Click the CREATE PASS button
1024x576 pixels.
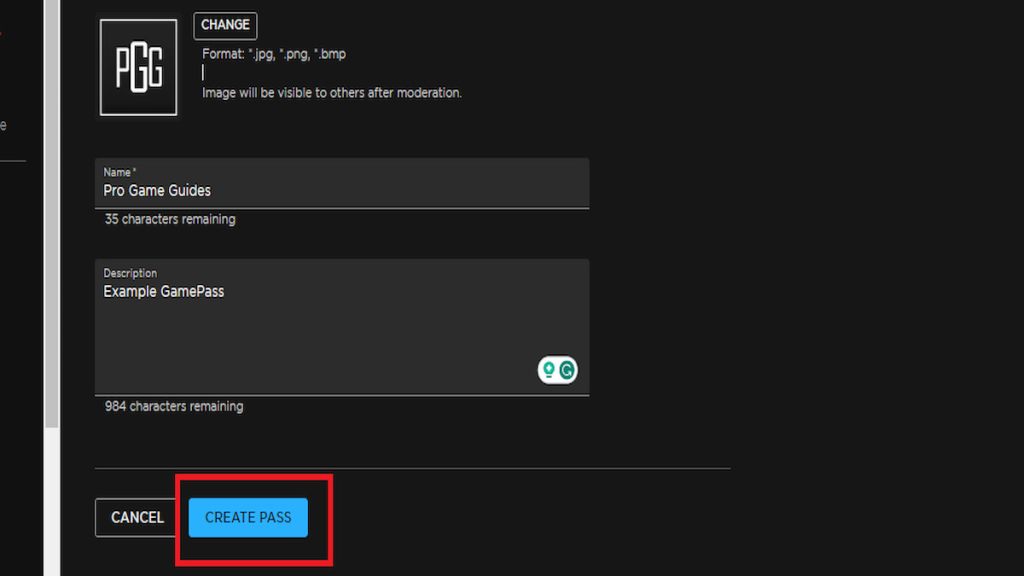(248, 517)
